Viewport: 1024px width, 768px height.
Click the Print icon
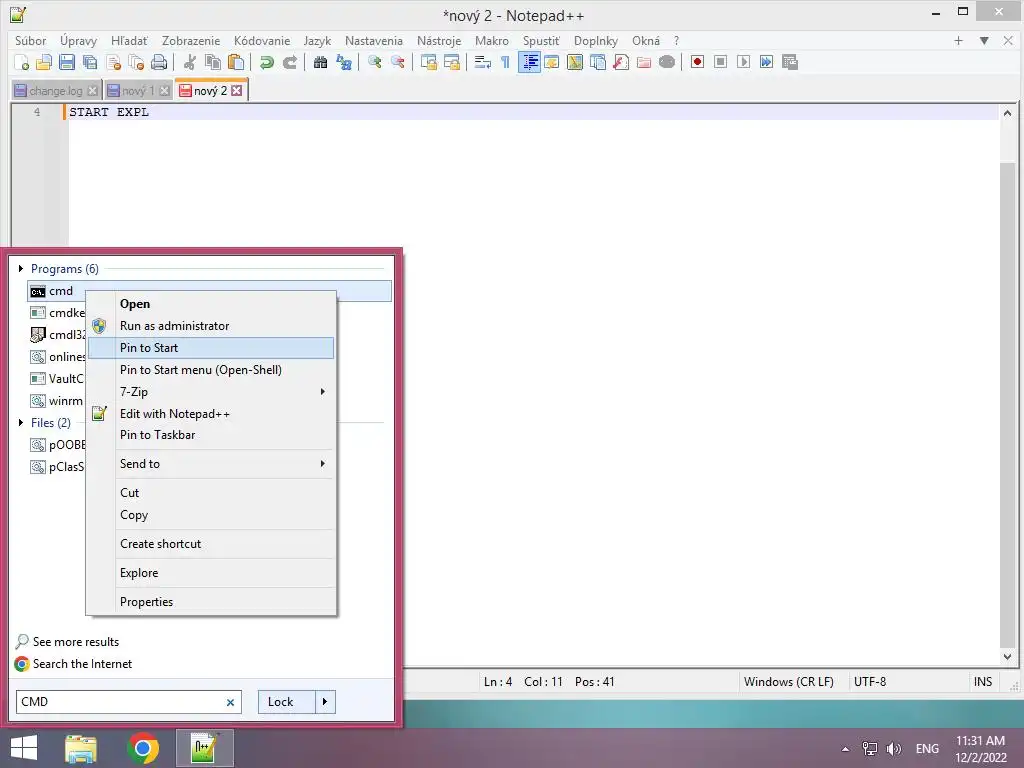pyautogui.click(x=159, y=62)
